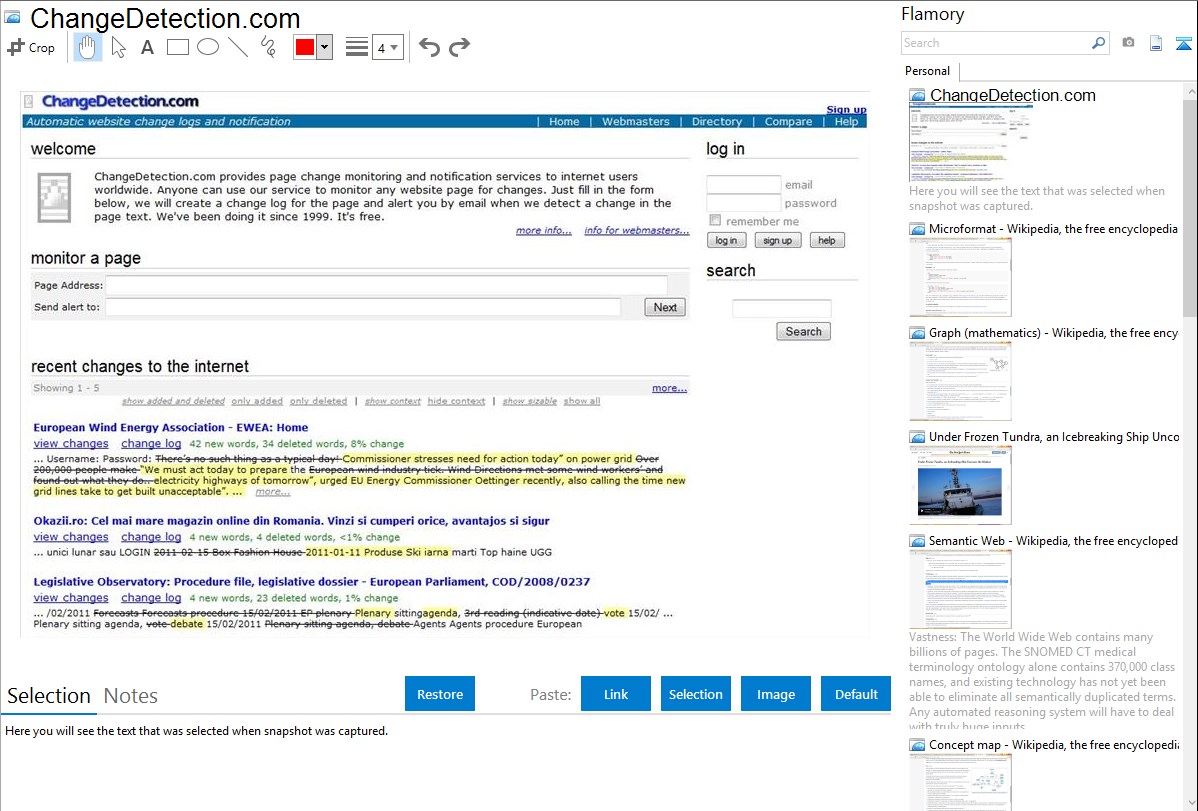
Task: Open the annotation color dropdown arrow
Action: click(324, 47)
